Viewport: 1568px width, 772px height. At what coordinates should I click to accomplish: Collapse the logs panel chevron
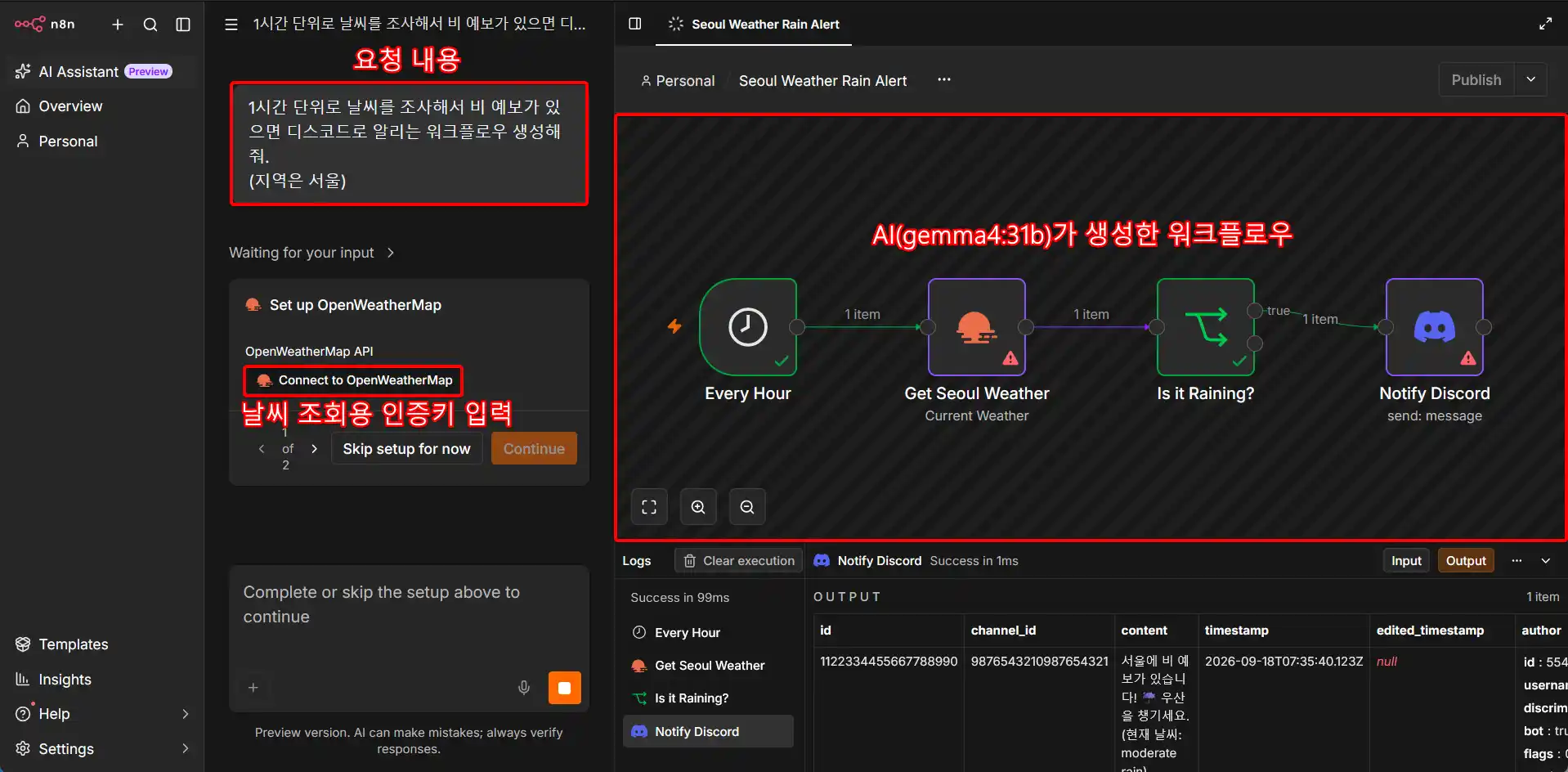pos(1546,561)
